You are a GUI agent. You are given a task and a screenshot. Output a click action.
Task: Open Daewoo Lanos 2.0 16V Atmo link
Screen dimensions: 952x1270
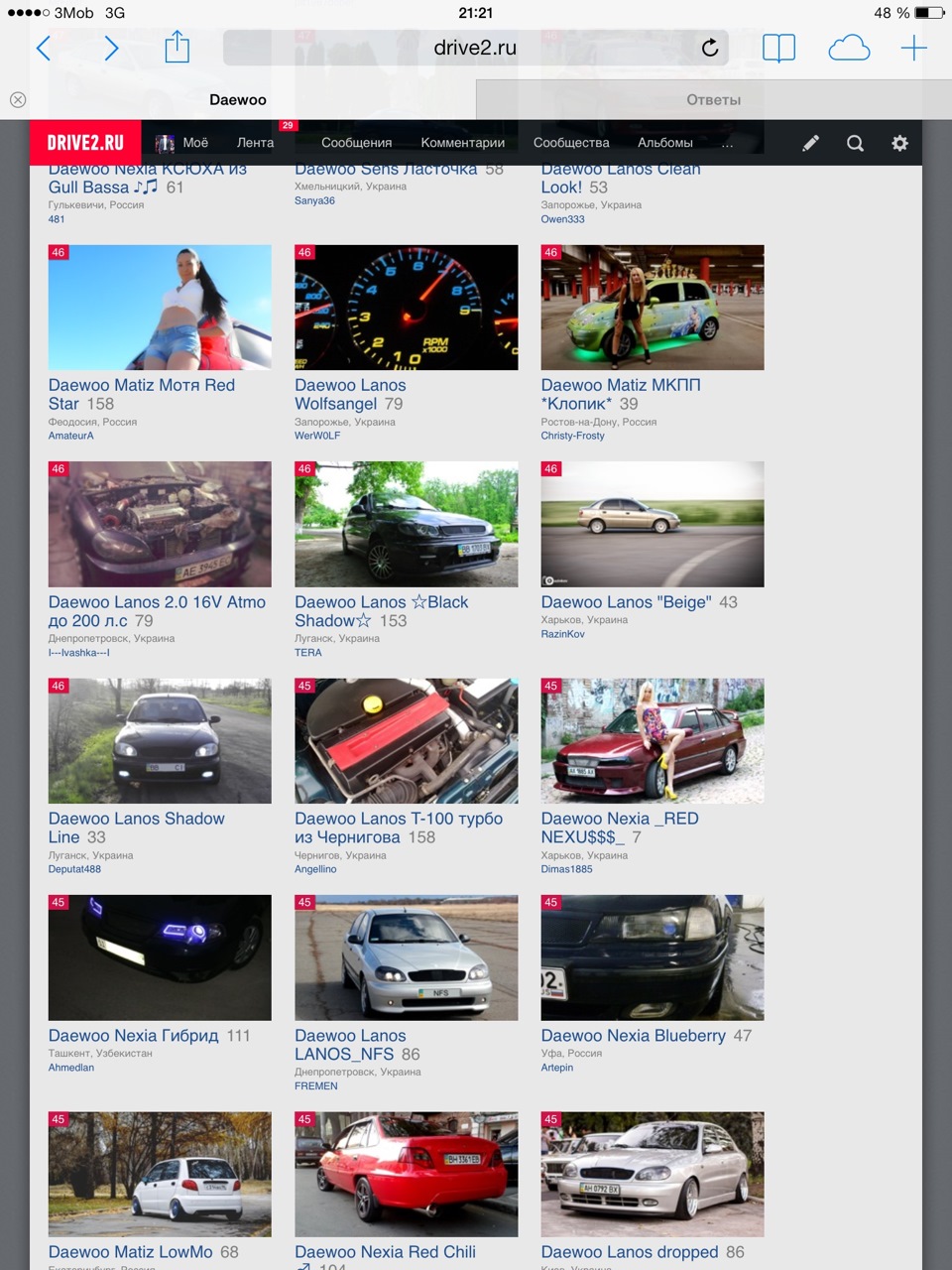(157, 611)
